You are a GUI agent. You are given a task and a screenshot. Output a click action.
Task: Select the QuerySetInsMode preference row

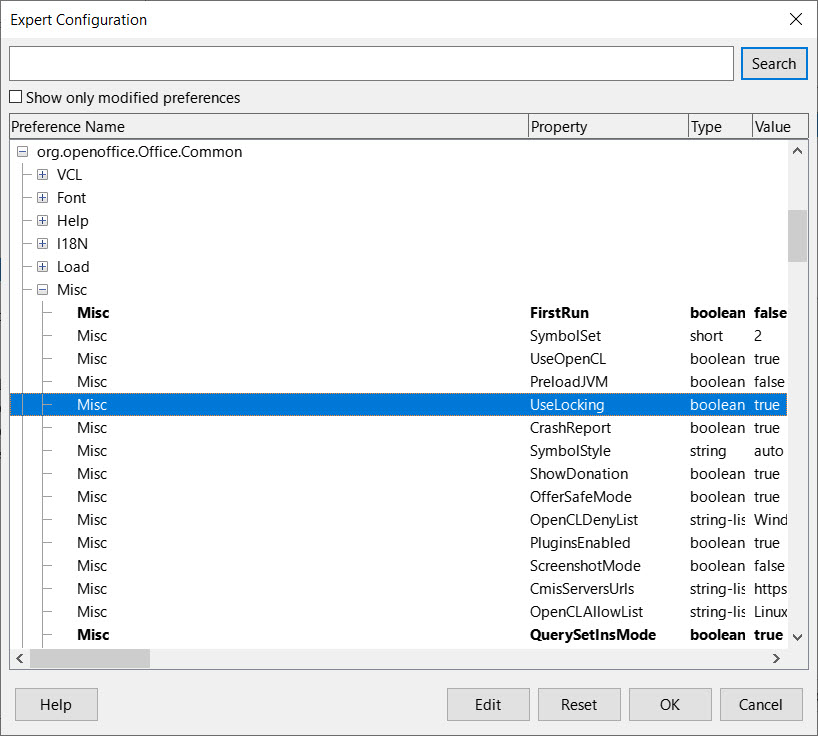tap(399, 634)
